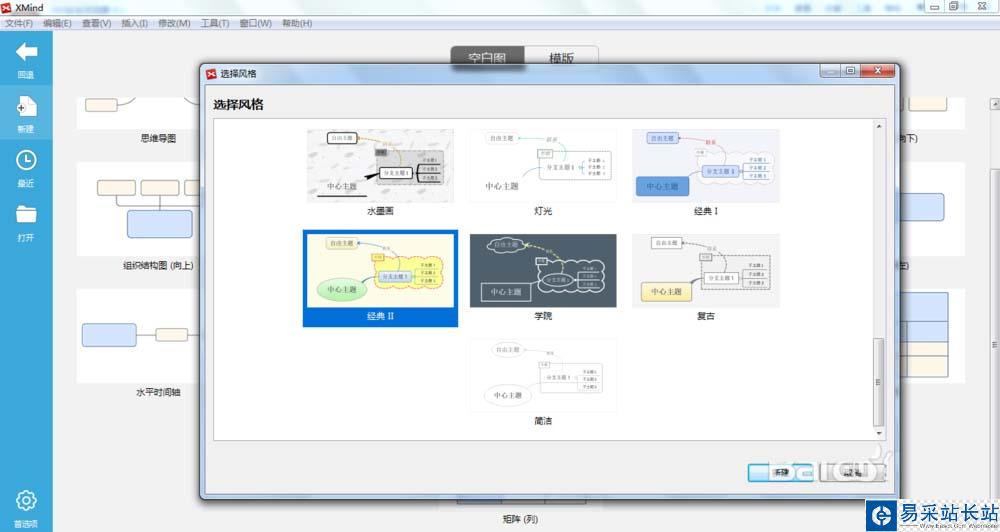Click the 打开 folder icon in sidebar
The width and height of the screenshot is (1000, 532).
(26, 214)
